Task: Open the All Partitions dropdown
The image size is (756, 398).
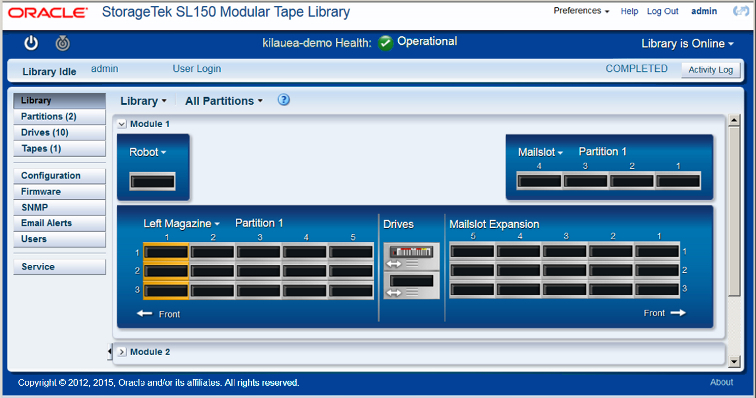Action: 224,101
